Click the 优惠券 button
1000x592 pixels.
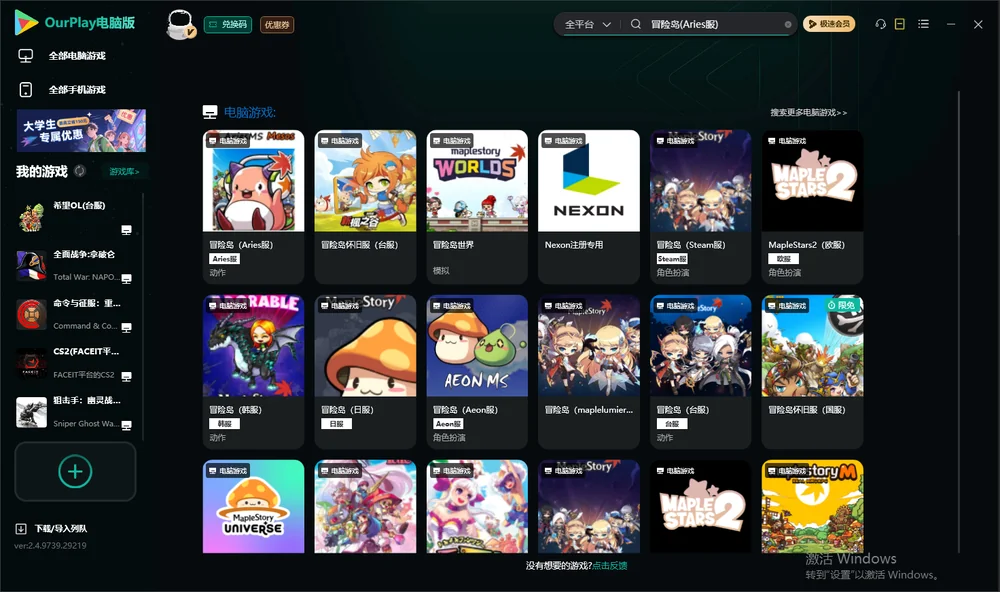pos(277,24)
